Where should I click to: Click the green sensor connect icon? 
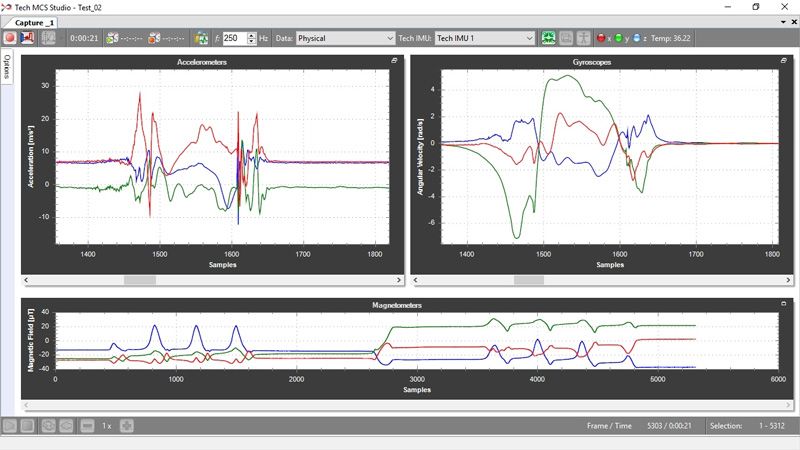pos(549,38)
